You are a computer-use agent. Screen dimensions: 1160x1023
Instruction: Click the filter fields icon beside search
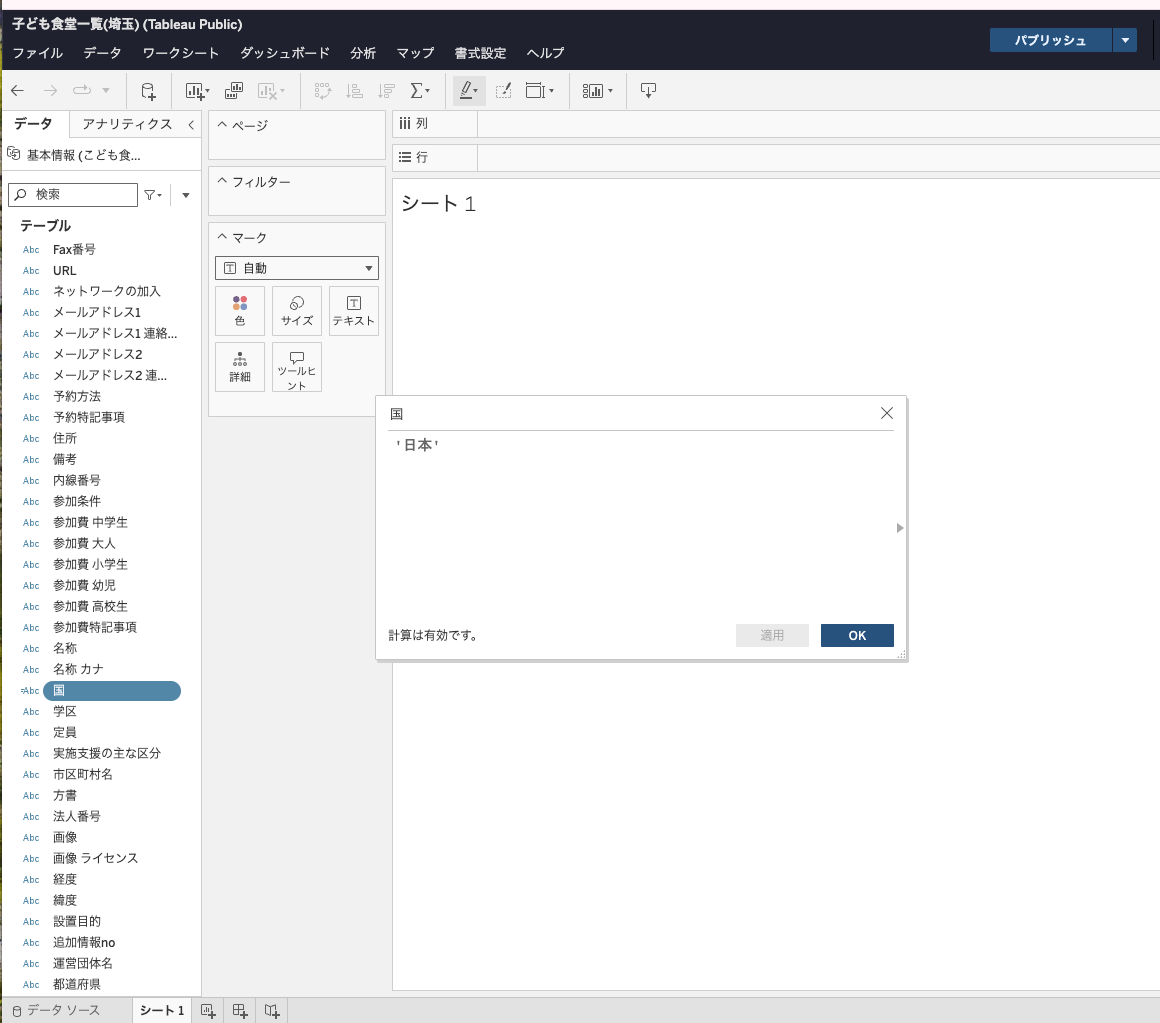click(152, 195)
